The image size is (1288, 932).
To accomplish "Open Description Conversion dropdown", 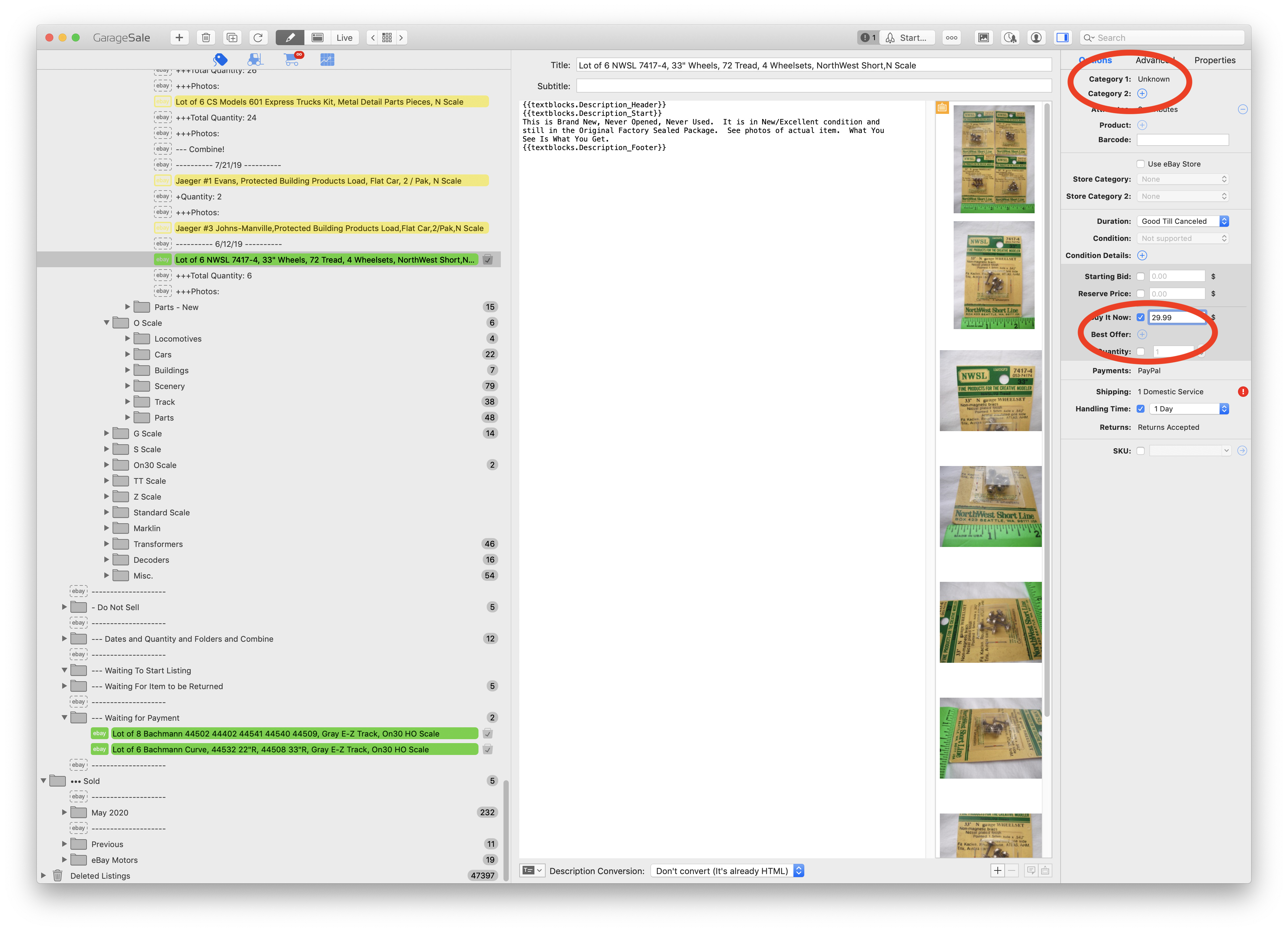I will click(x=727, y=871).
